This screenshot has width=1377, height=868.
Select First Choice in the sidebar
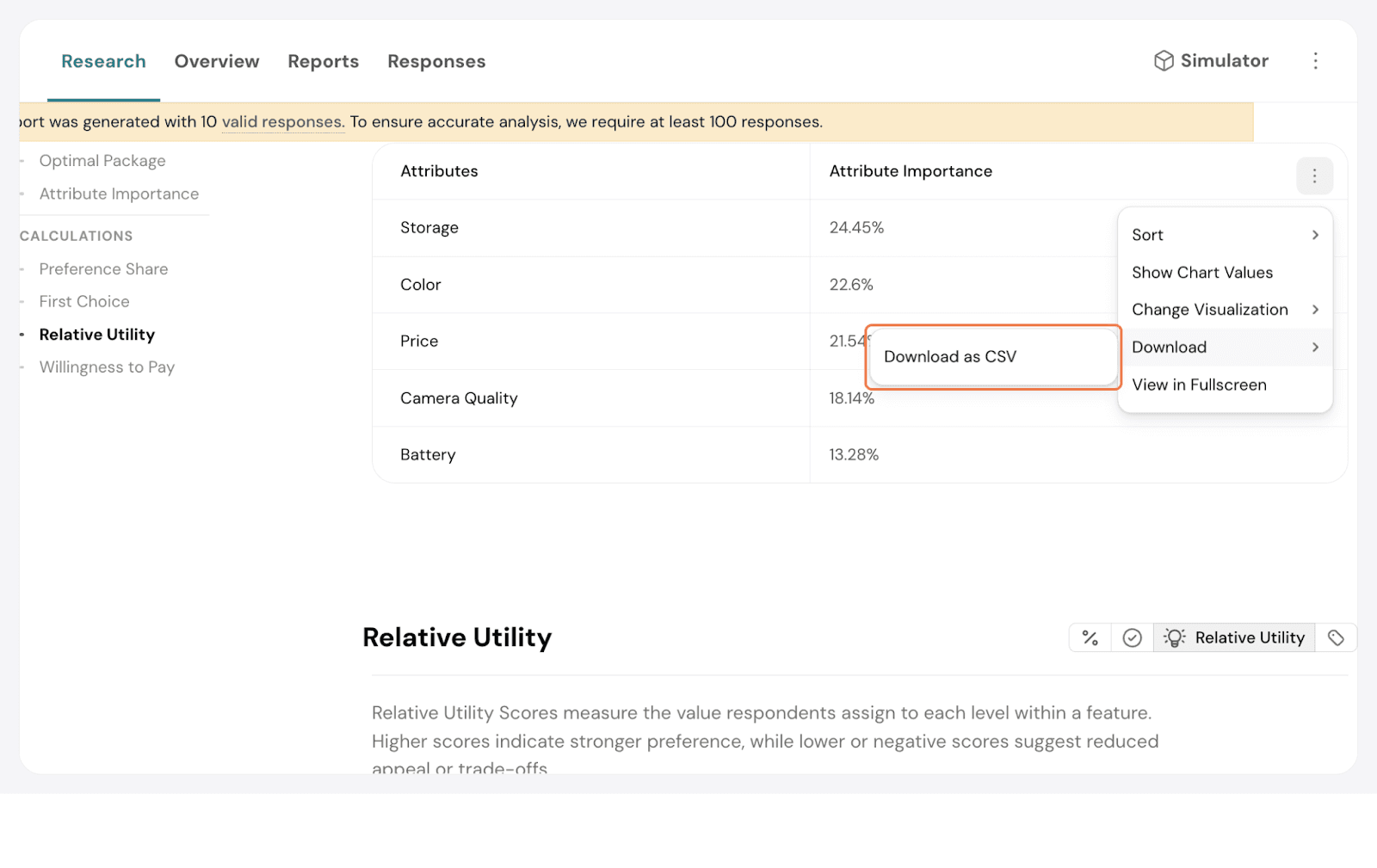pyautogui.click(x=84, y=302)
